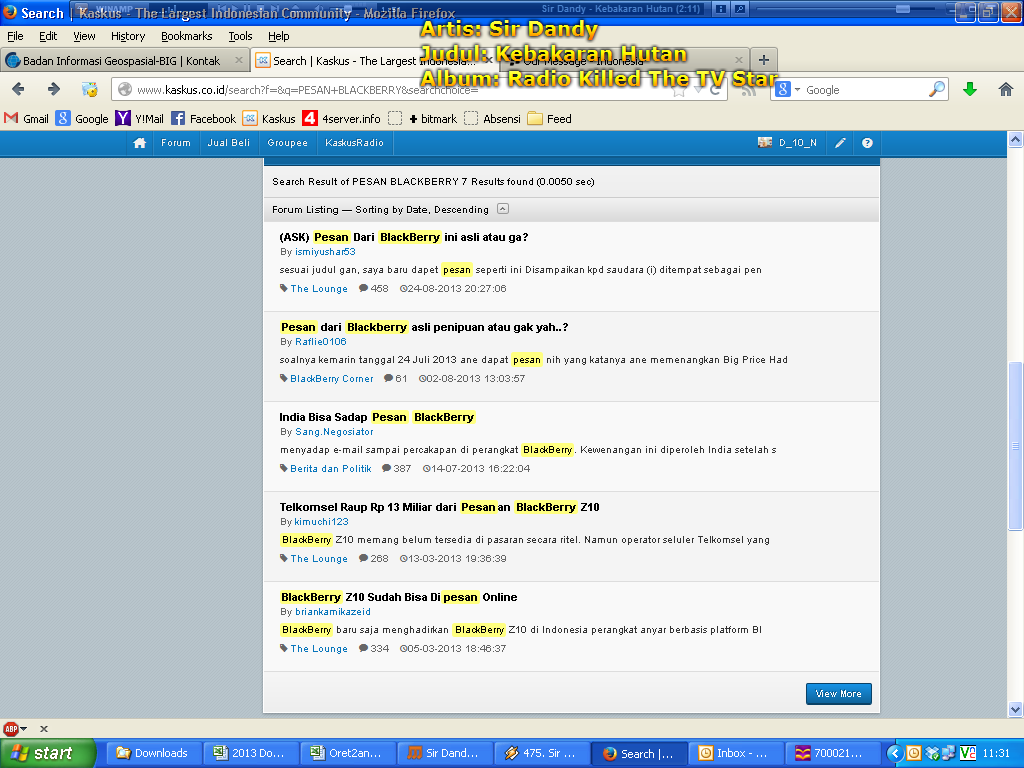The image size is (1024, 768).
Task: Click the Kaskus home icon in navbar
Action: [140, 143]
